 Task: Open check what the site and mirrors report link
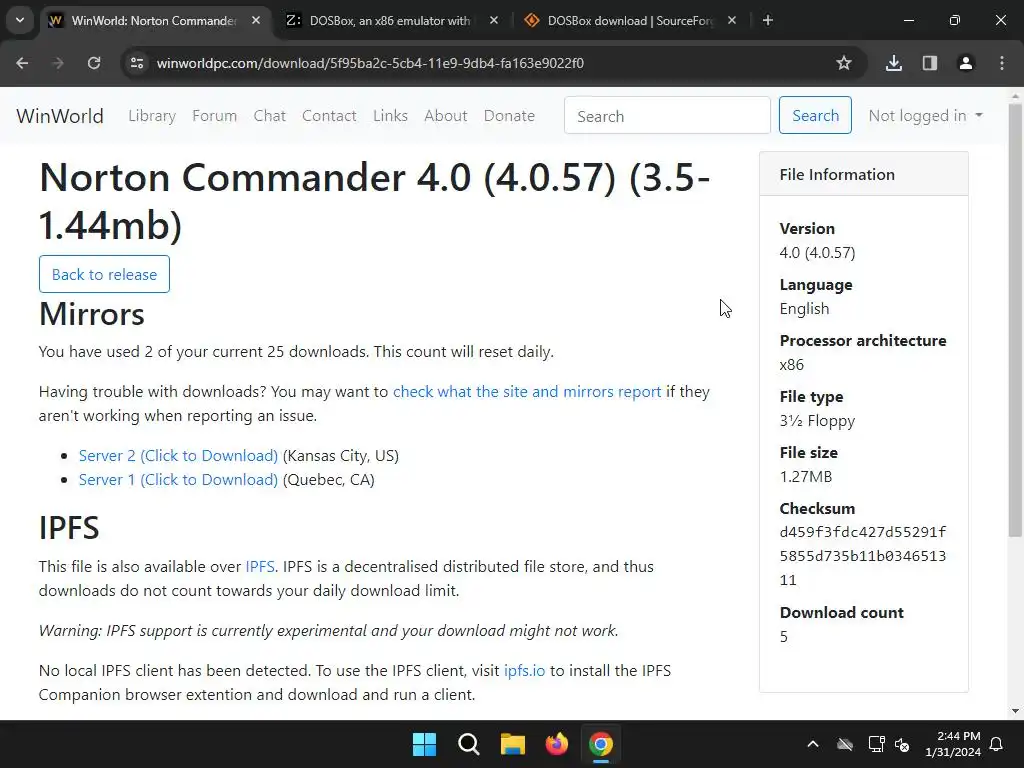(527, 392)
